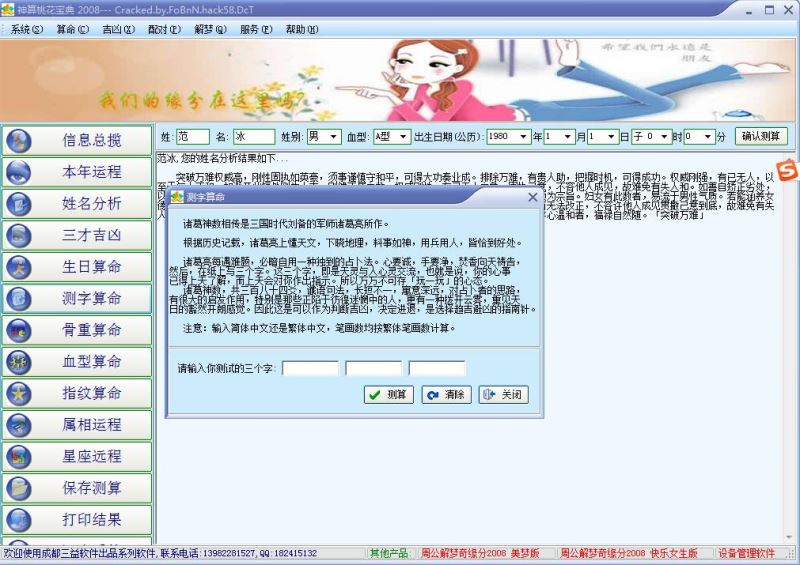Select 星座运程 in the sidebar
The height and width of the screenshot is (565, 800).
click(x=77, y=457)
